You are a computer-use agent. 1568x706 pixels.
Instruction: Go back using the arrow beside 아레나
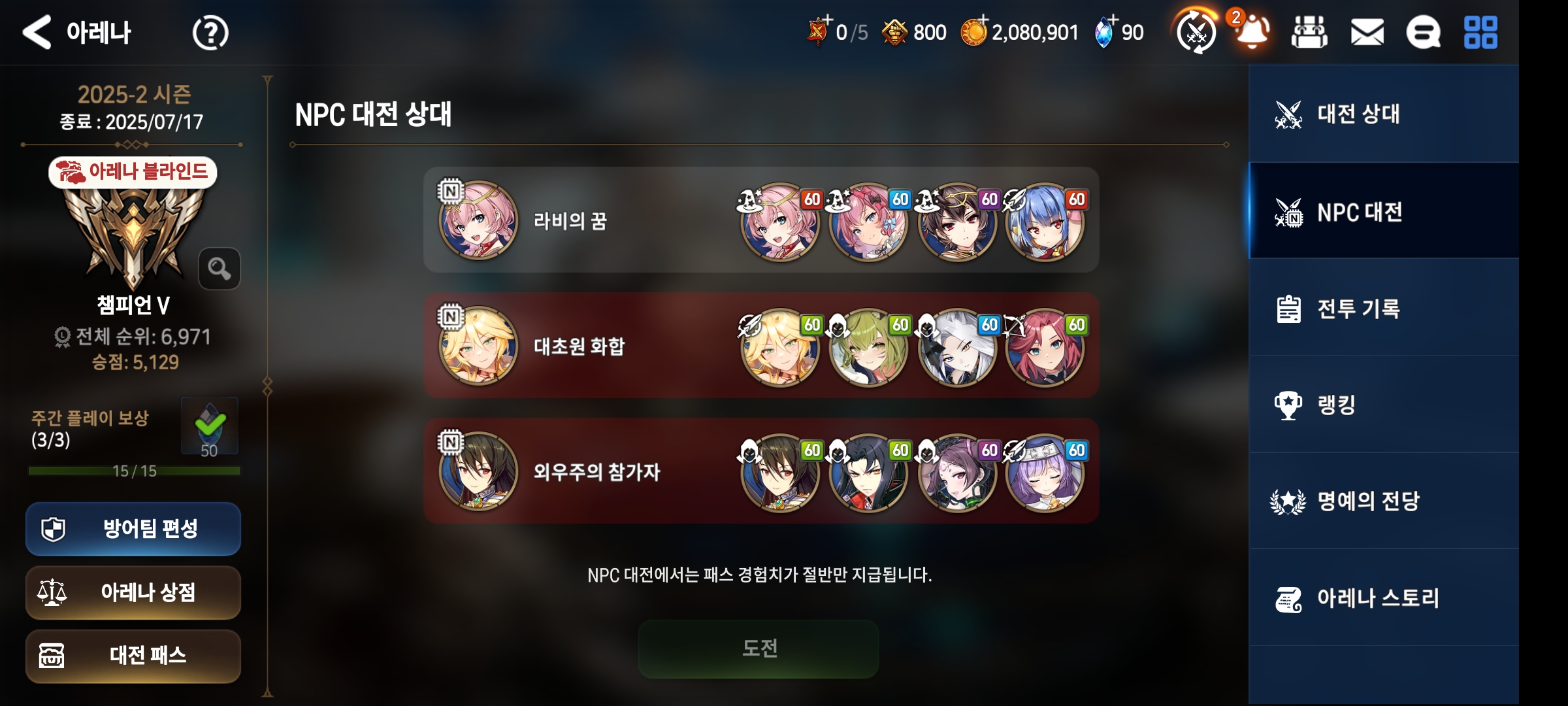click(x=37, y=32)
